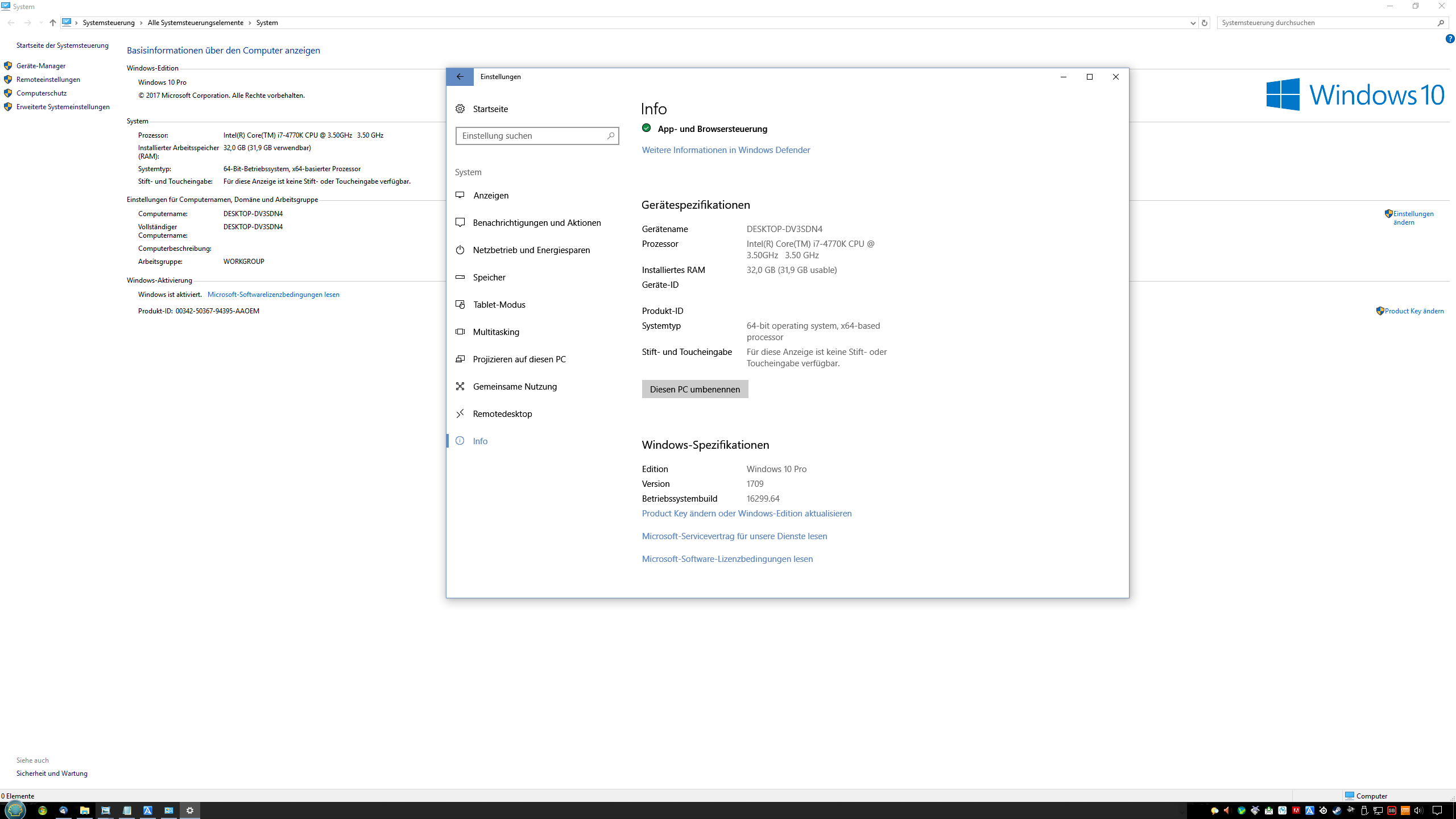This screenshot has height=819, width=1456.
Task: Click the Adobe tray icon
Action: [x=1296, y=810]
